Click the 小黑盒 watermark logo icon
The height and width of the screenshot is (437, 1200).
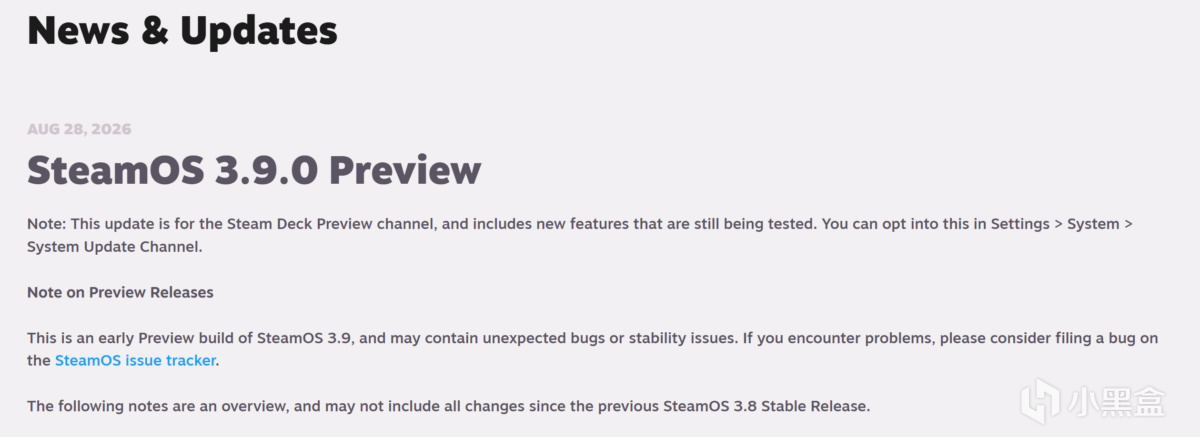pos(1040,404)
